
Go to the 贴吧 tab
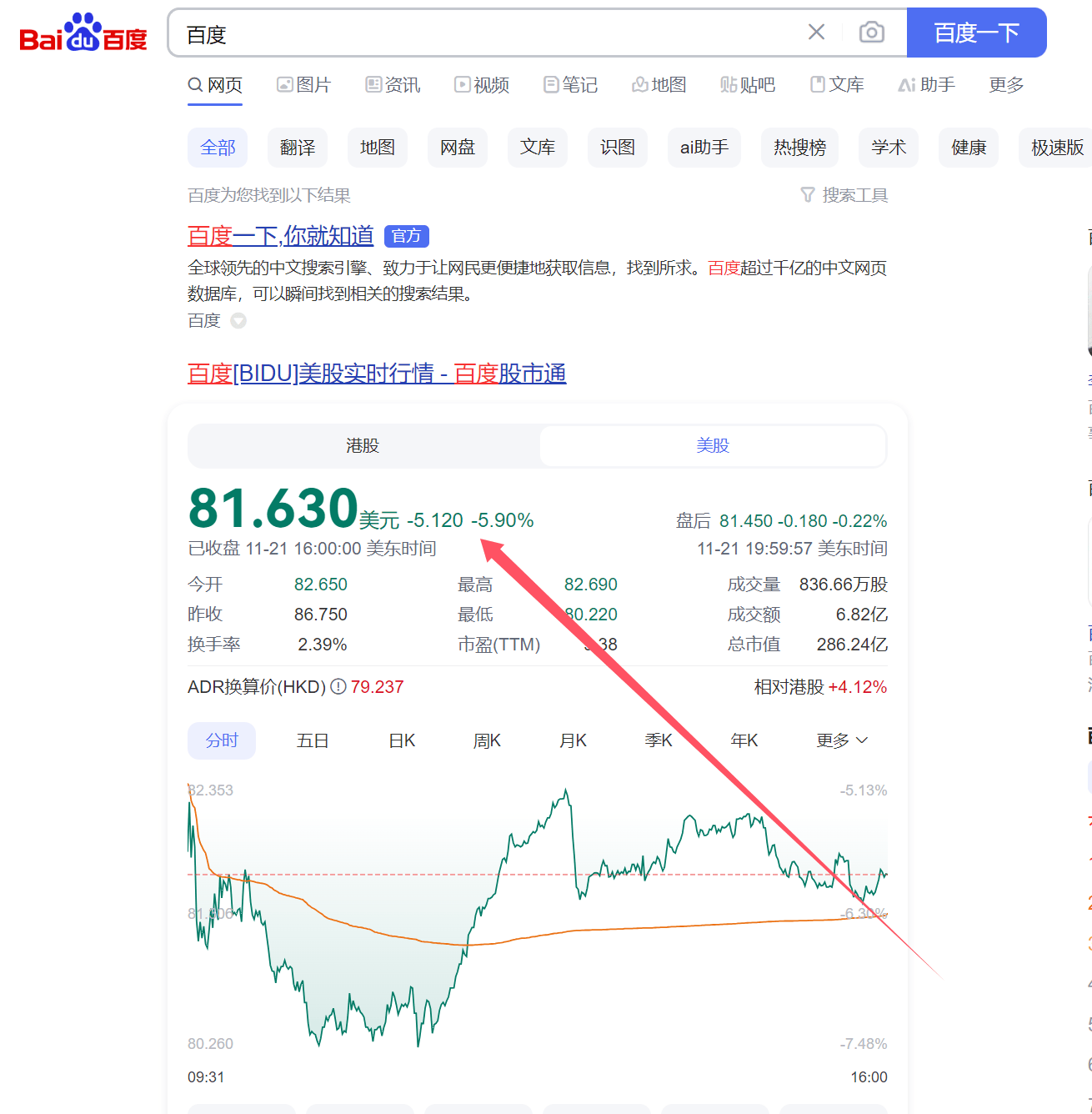(x=748, y=85)
